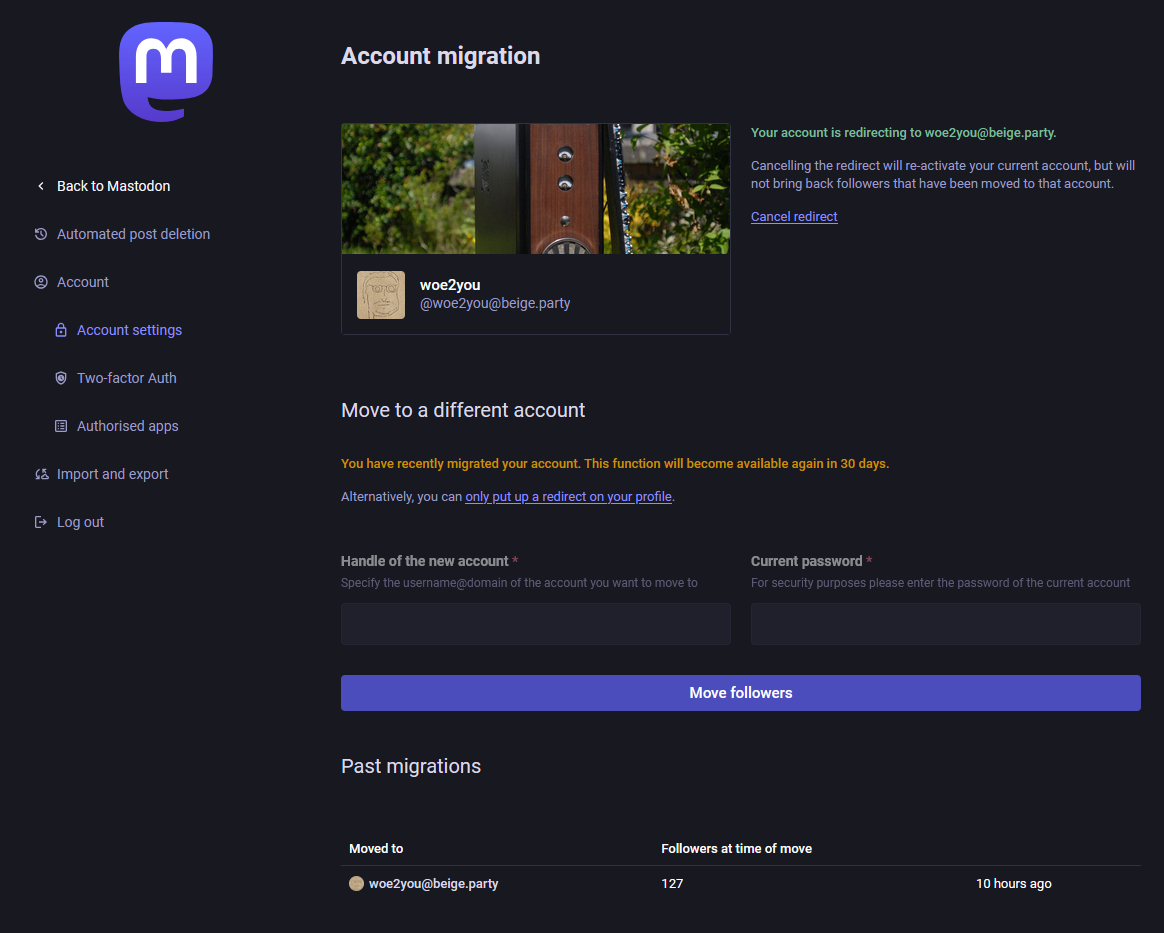The height and width of the screenshot is (933, 1164).
Task: Follow the only put up a redirect link
Action: click(x=568, y=496)
